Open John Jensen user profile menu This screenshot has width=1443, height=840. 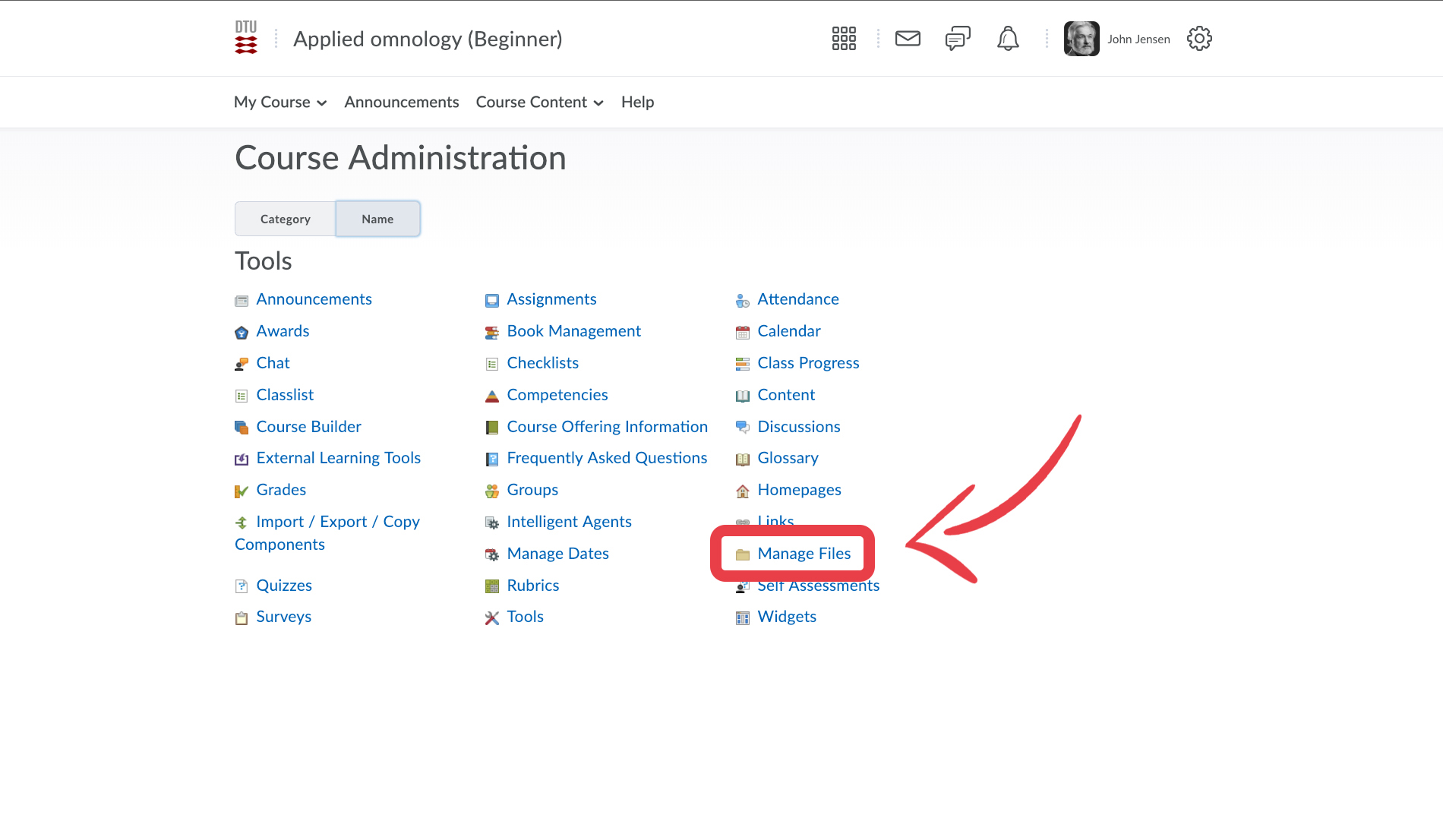click(x=1117, y=39)
